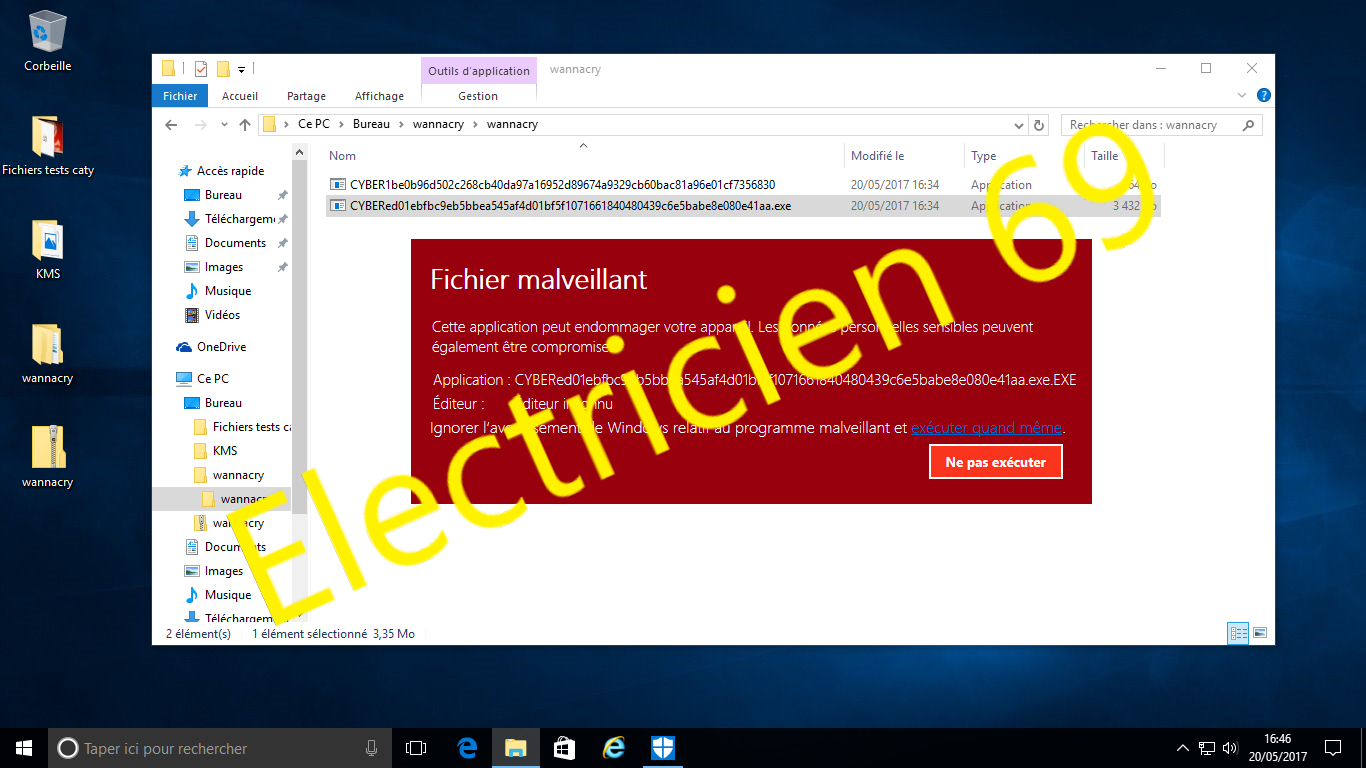
Task: Open the address bar history dropdown
Action: (1019, 125)
